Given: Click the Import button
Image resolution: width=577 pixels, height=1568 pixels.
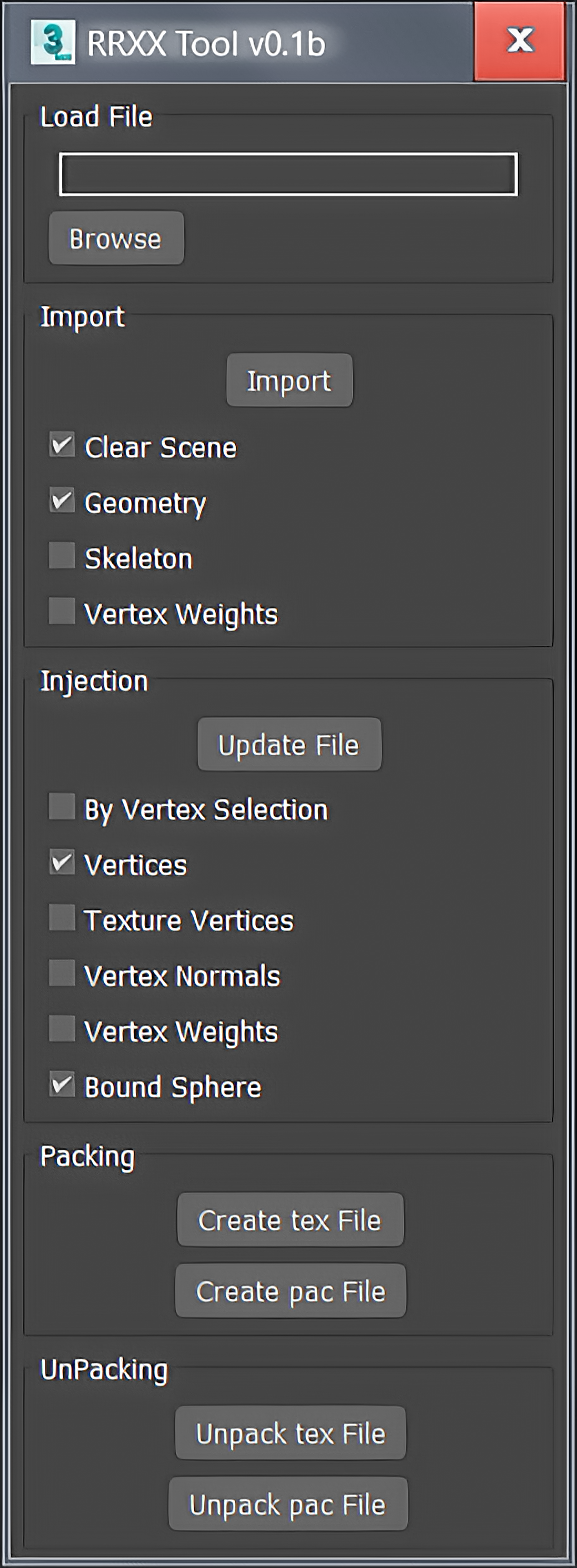Looking at the screenshot, I should [290, 380].
